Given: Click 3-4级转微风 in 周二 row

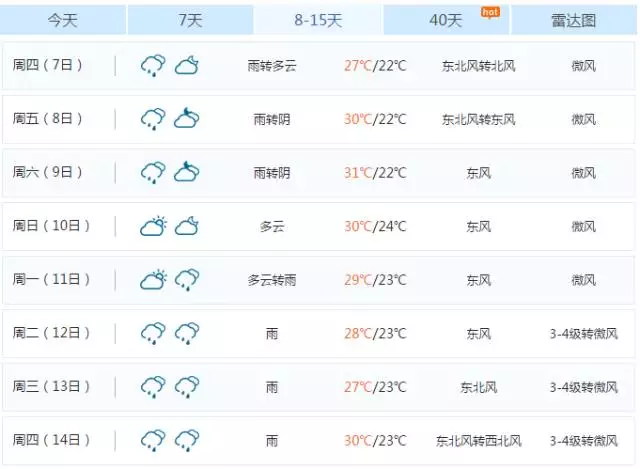Looking at the screenshot, I should 584,333.
